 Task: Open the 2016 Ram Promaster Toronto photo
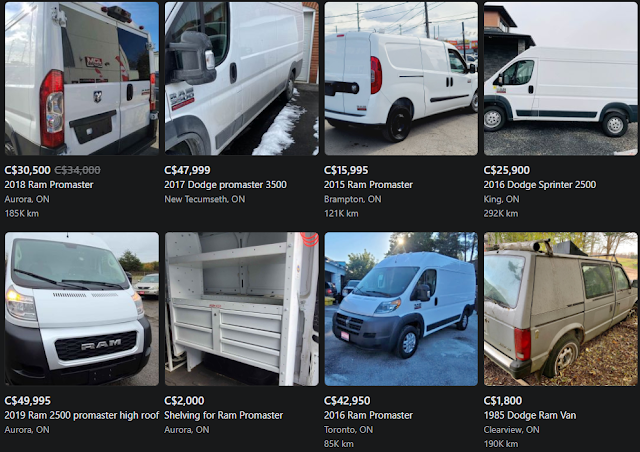pos(401,309)
